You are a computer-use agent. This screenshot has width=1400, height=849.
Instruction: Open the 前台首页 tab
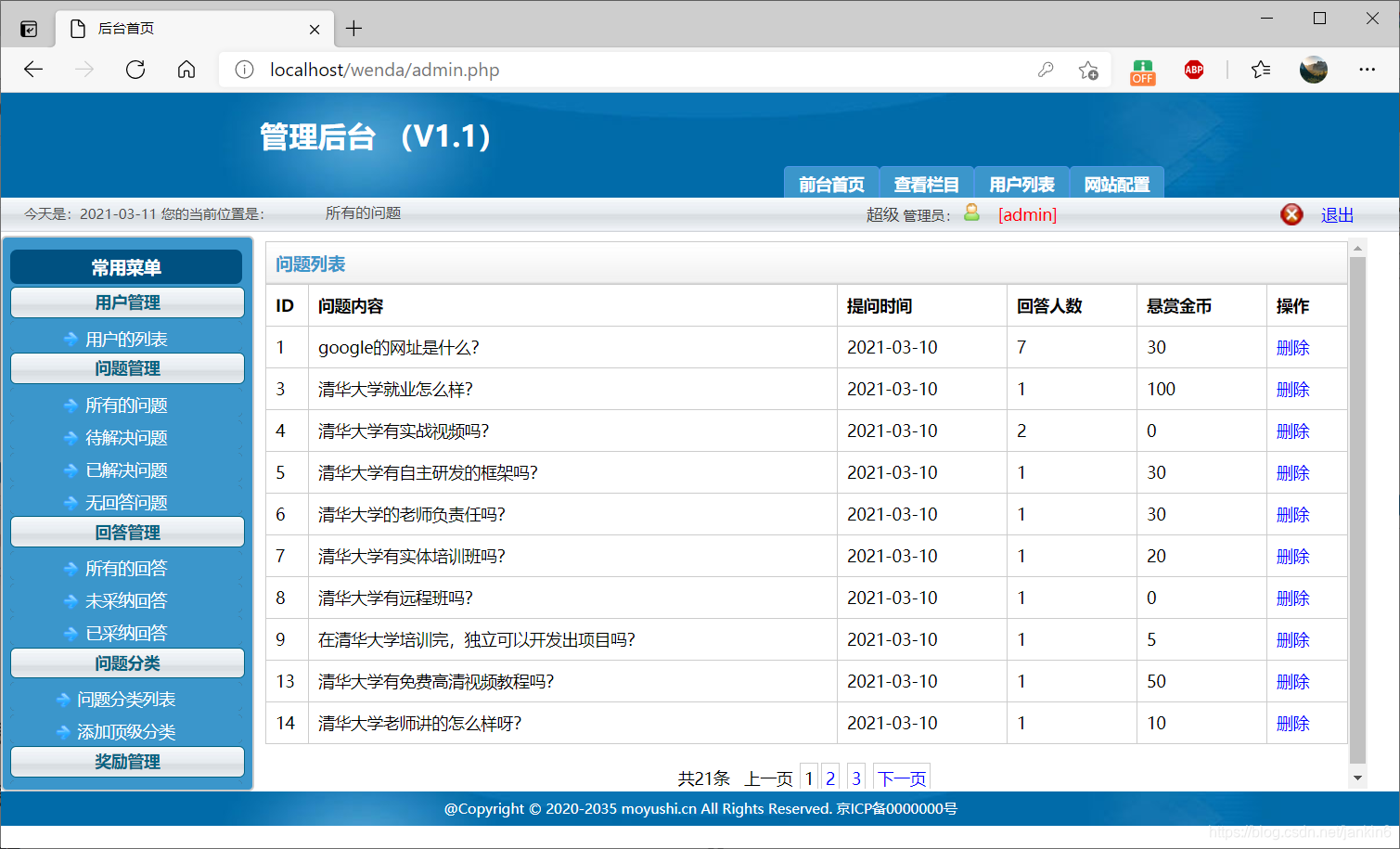[831, 183]
